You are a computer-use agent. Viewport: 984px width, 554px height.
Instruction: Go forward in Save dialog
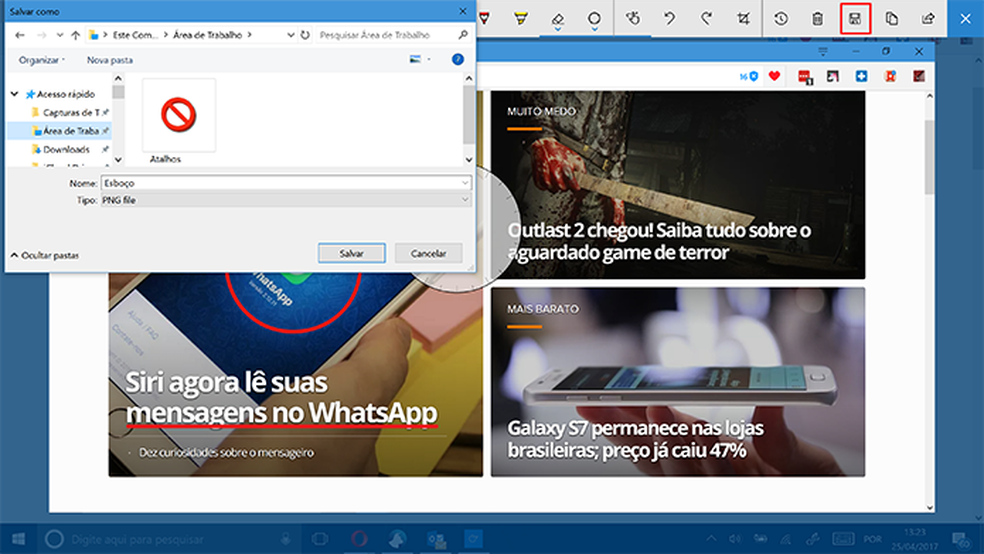coord(41,35)
